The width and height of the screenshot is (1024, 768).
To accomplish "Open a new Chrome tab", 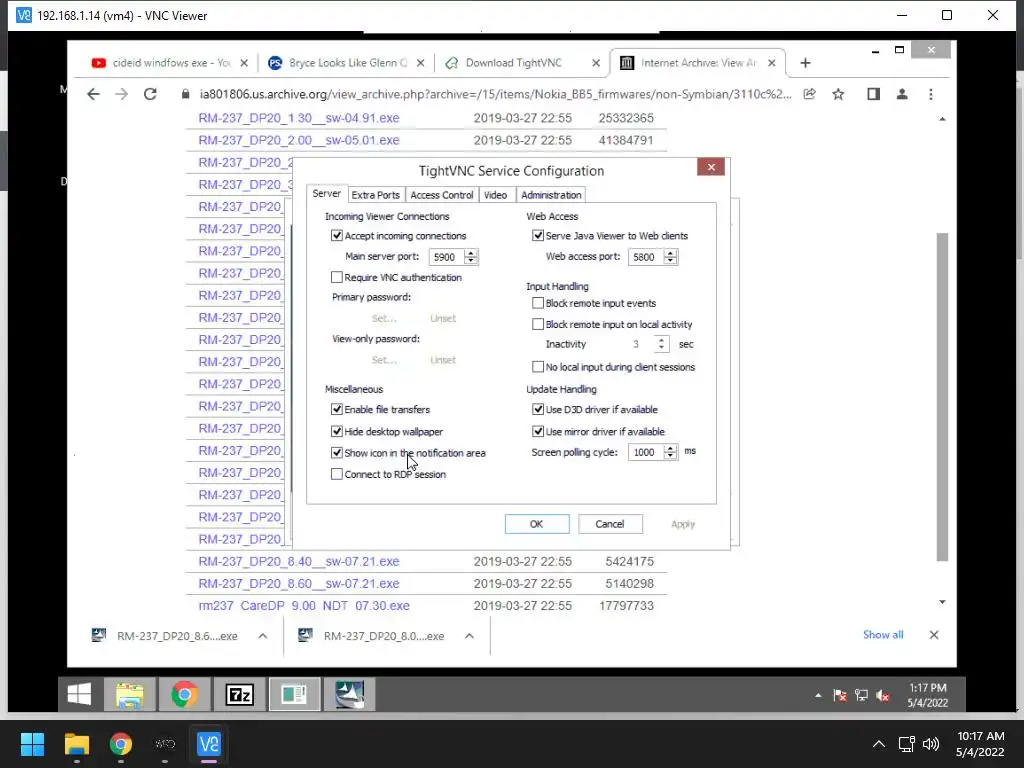I will pos(805,63).
